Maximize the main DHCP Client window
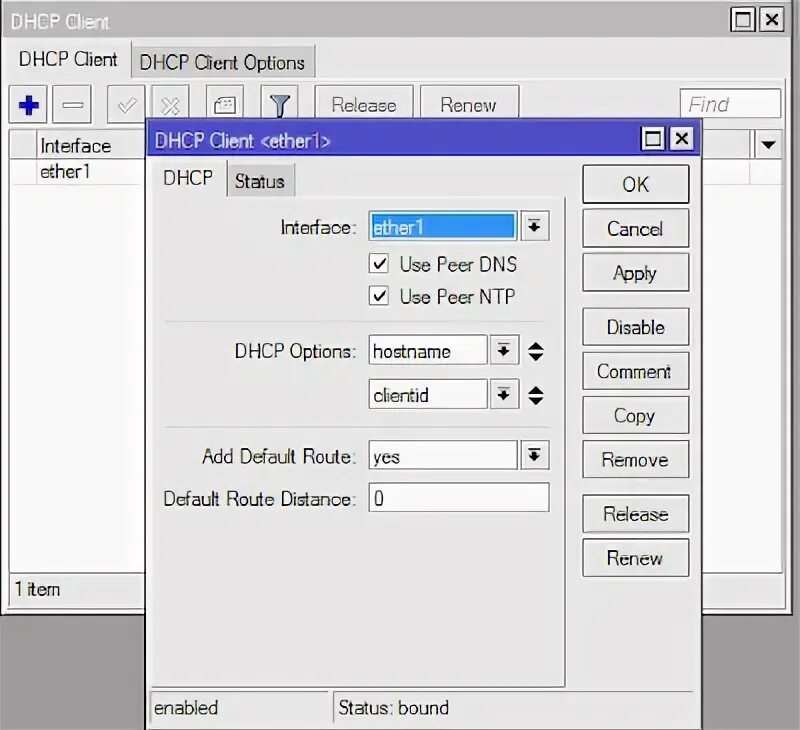800x730 pixels. tap(742, 20)
